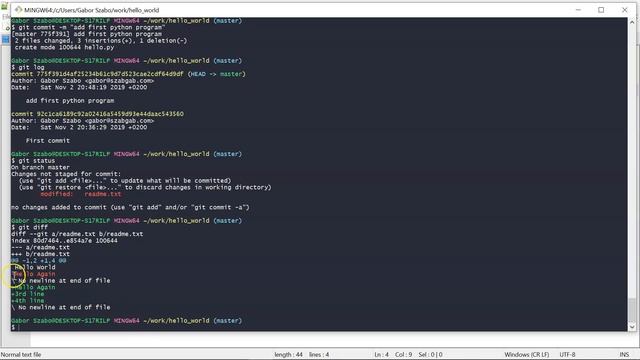Click the green '+3rd line' diff line
This screenshot has width=640, height=360.
pyautogui.click(x=28, y=294)
